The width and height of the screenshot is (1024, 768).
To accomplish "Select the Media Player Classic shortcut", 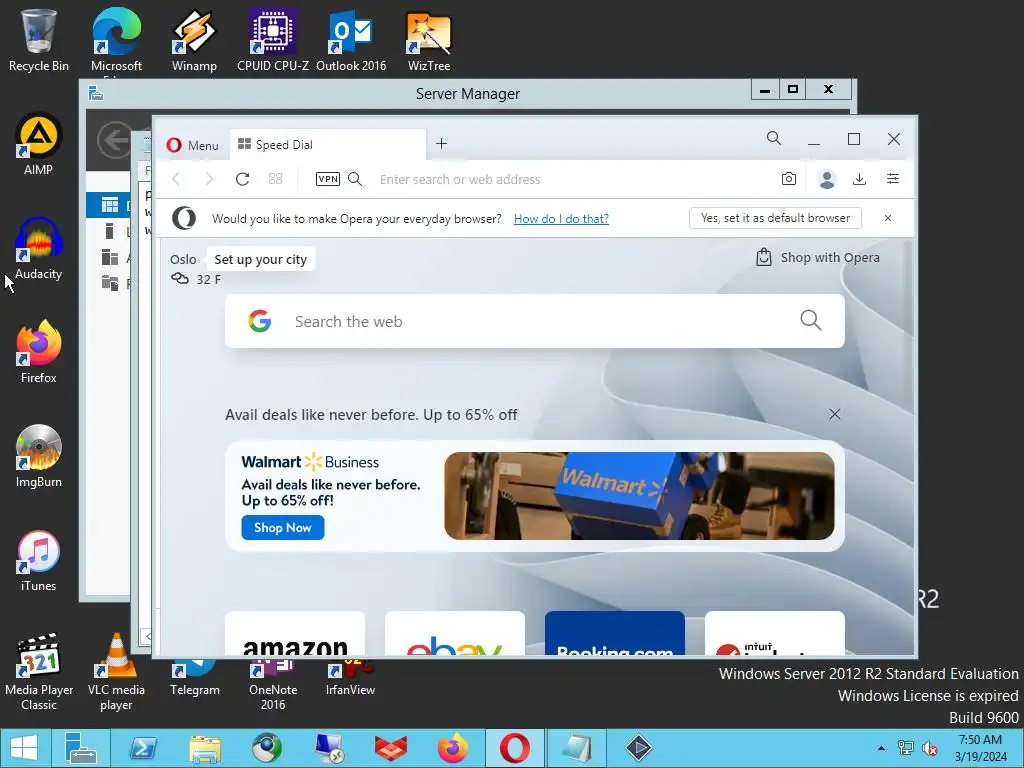I will click(x=39, y=671).
